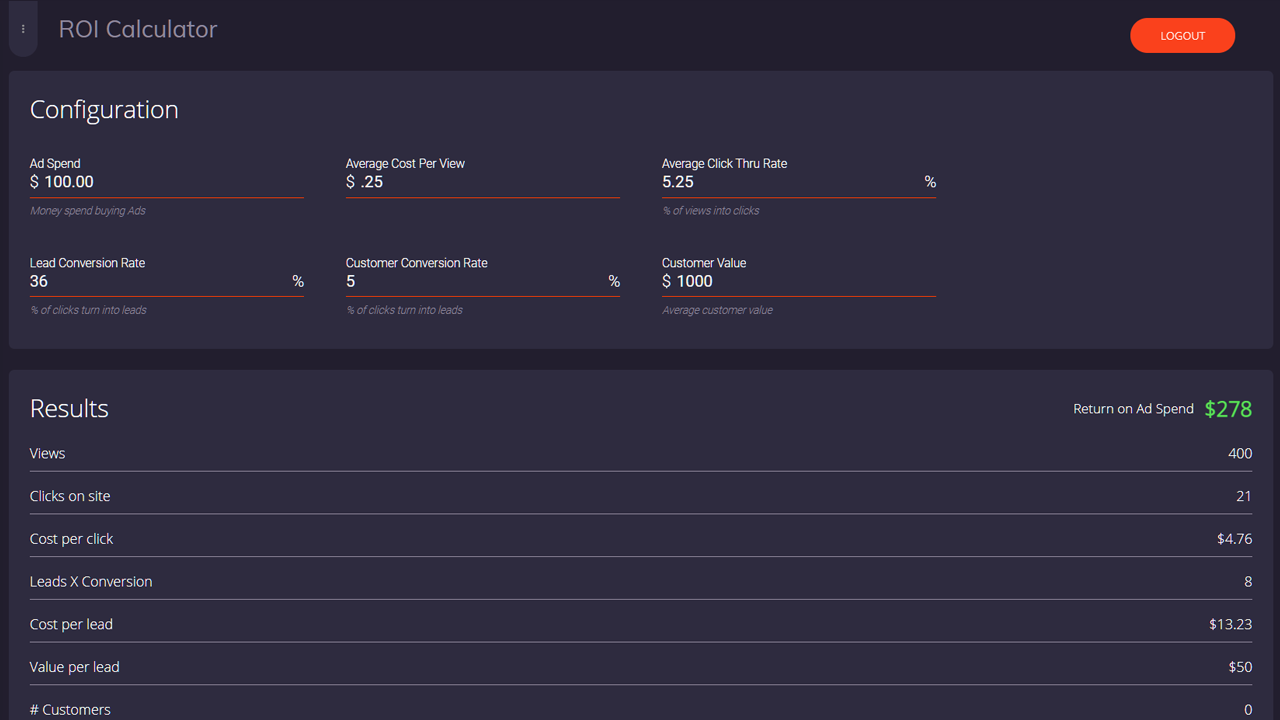Click the ROI Calculator page title
Screen dimensions: 1280x720
[138, 30]
